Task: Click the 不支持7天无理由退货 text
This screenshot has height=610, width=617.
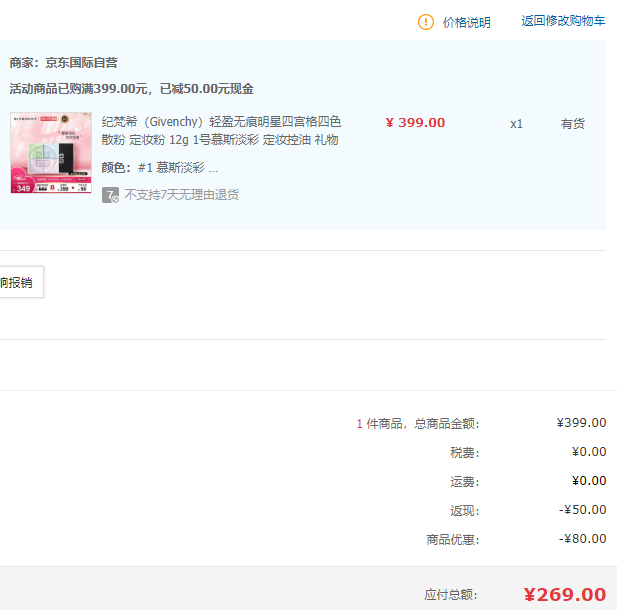Action: (x=181, y=194)
